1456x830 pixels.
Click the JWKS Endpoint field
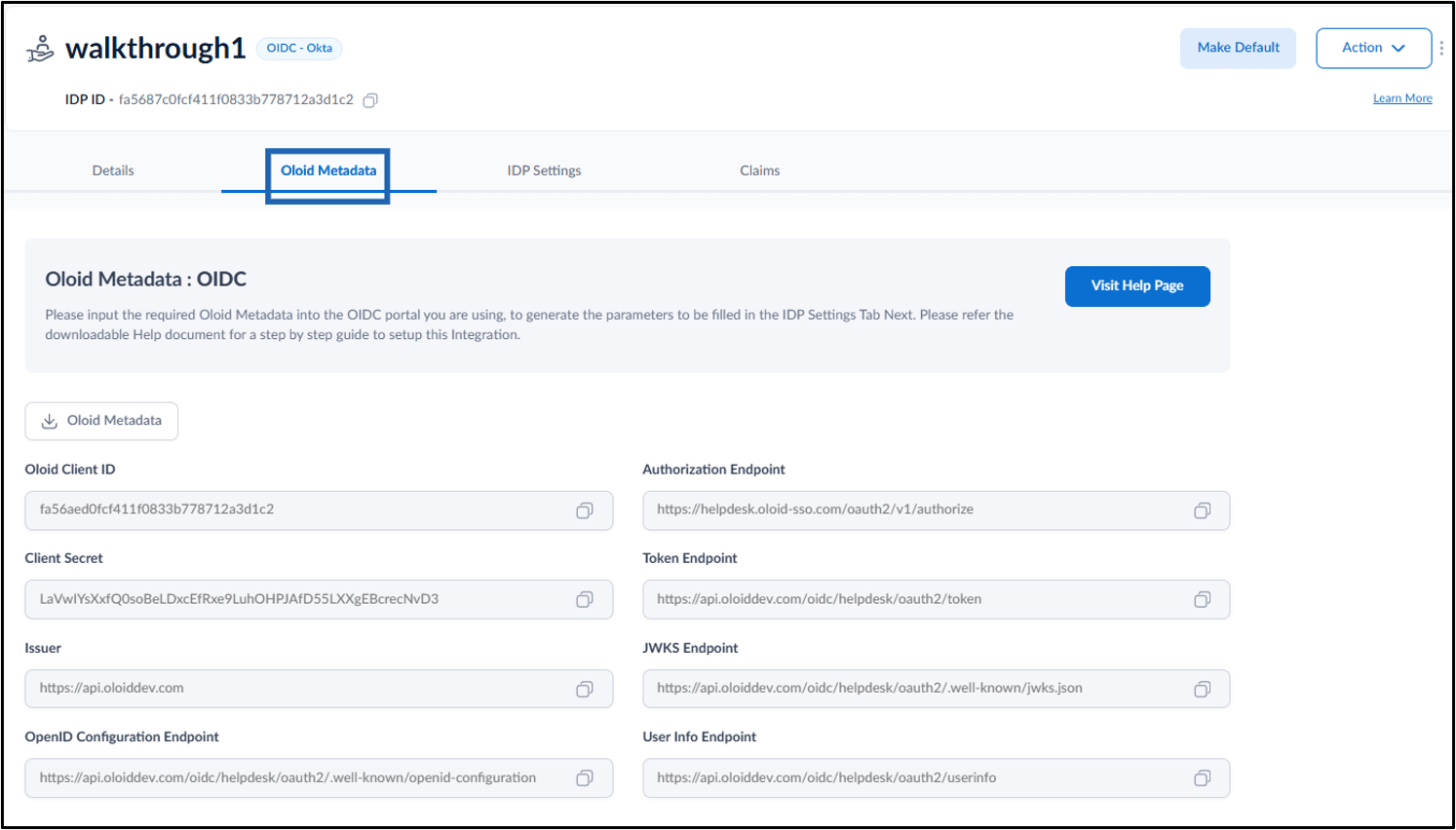pos(936,689)
